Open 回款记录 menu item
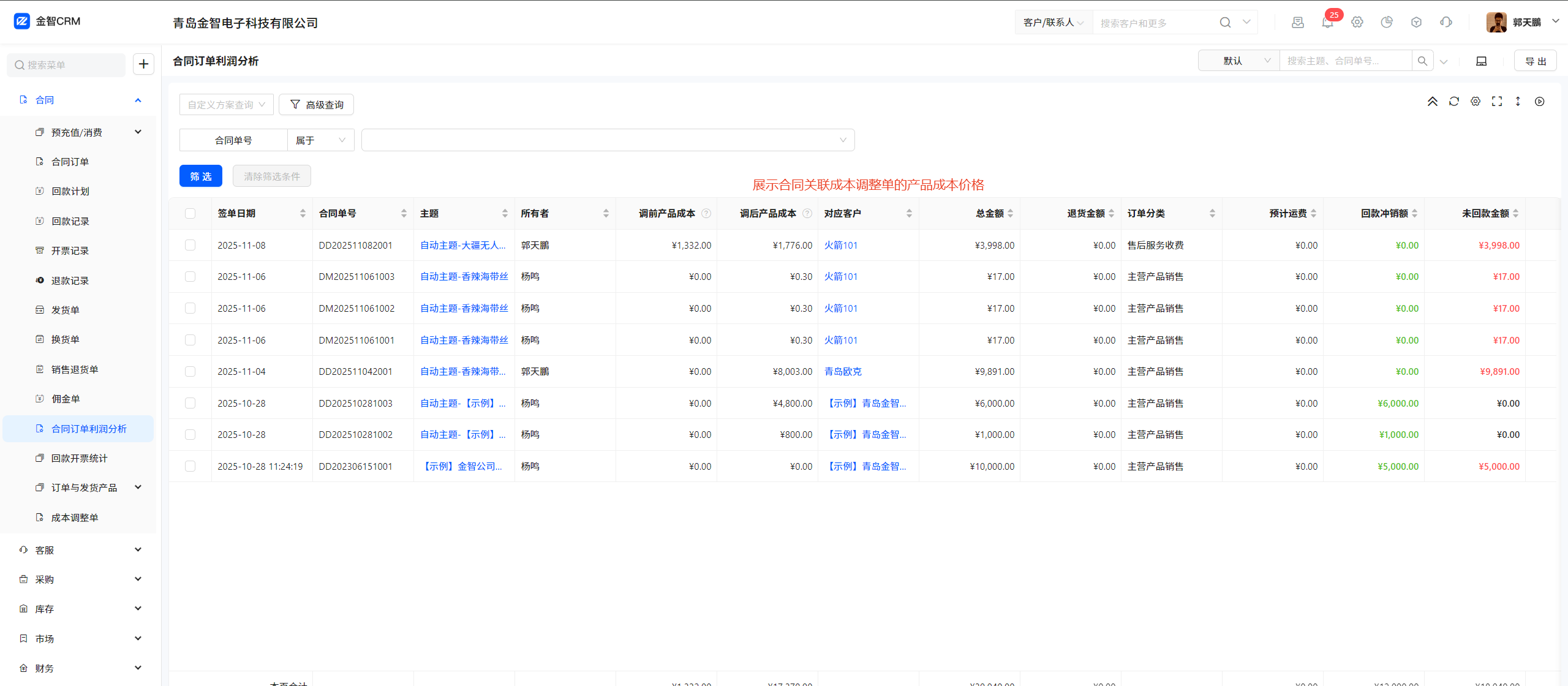 [70, 221]
